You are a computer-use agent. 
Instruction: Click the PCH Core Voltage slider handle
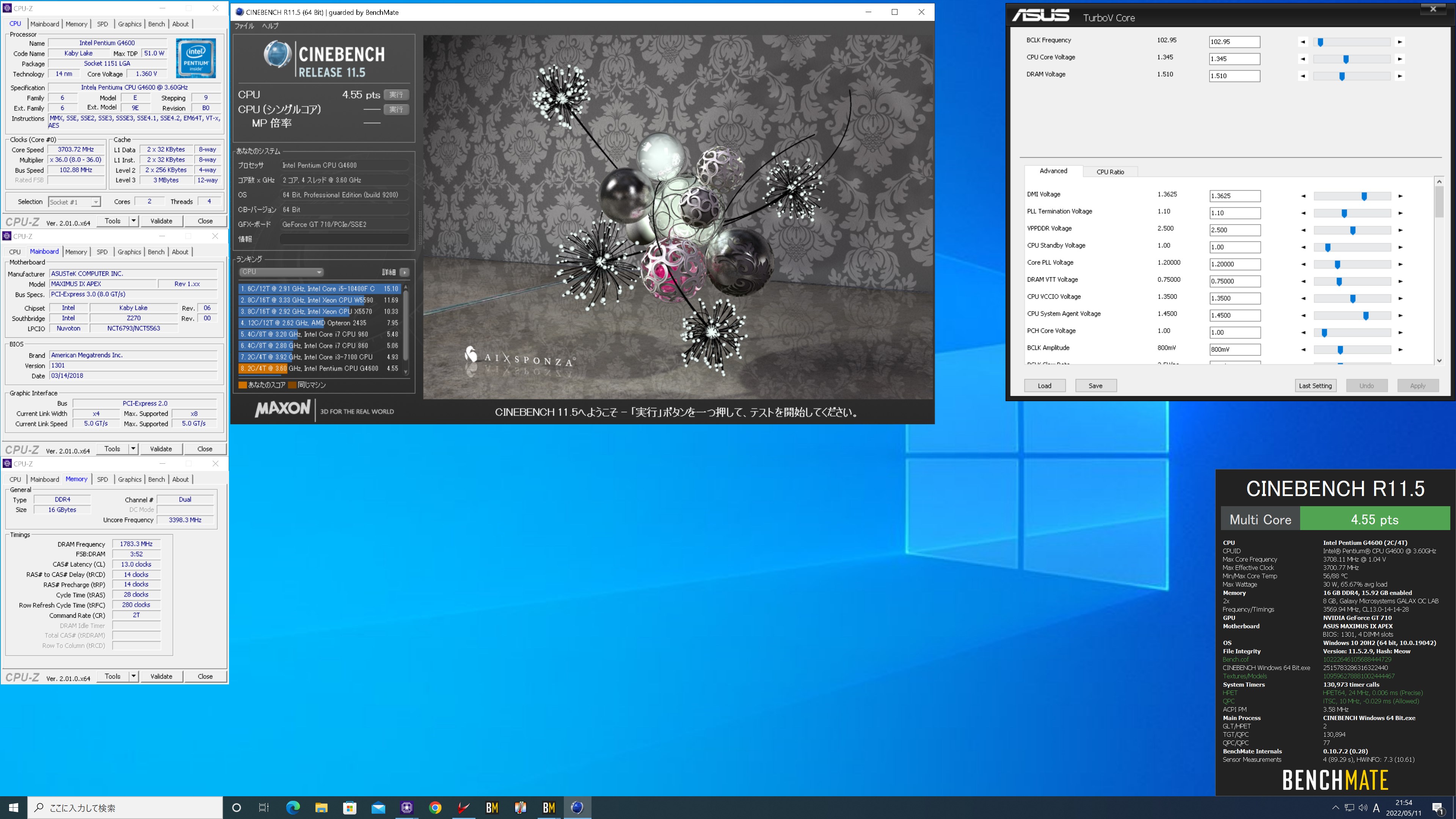point(1324,333)
